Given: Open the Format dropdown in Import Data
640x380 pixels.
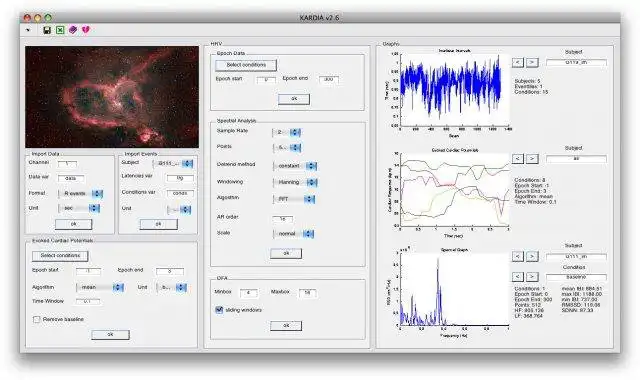Looking at the screenshot, I should 80,193.
